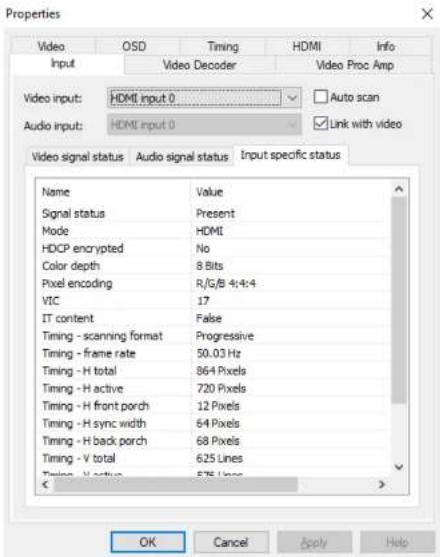Click the '8 Bits' value
The width and height of the screenshot is (440, 557).
(210, 266)
